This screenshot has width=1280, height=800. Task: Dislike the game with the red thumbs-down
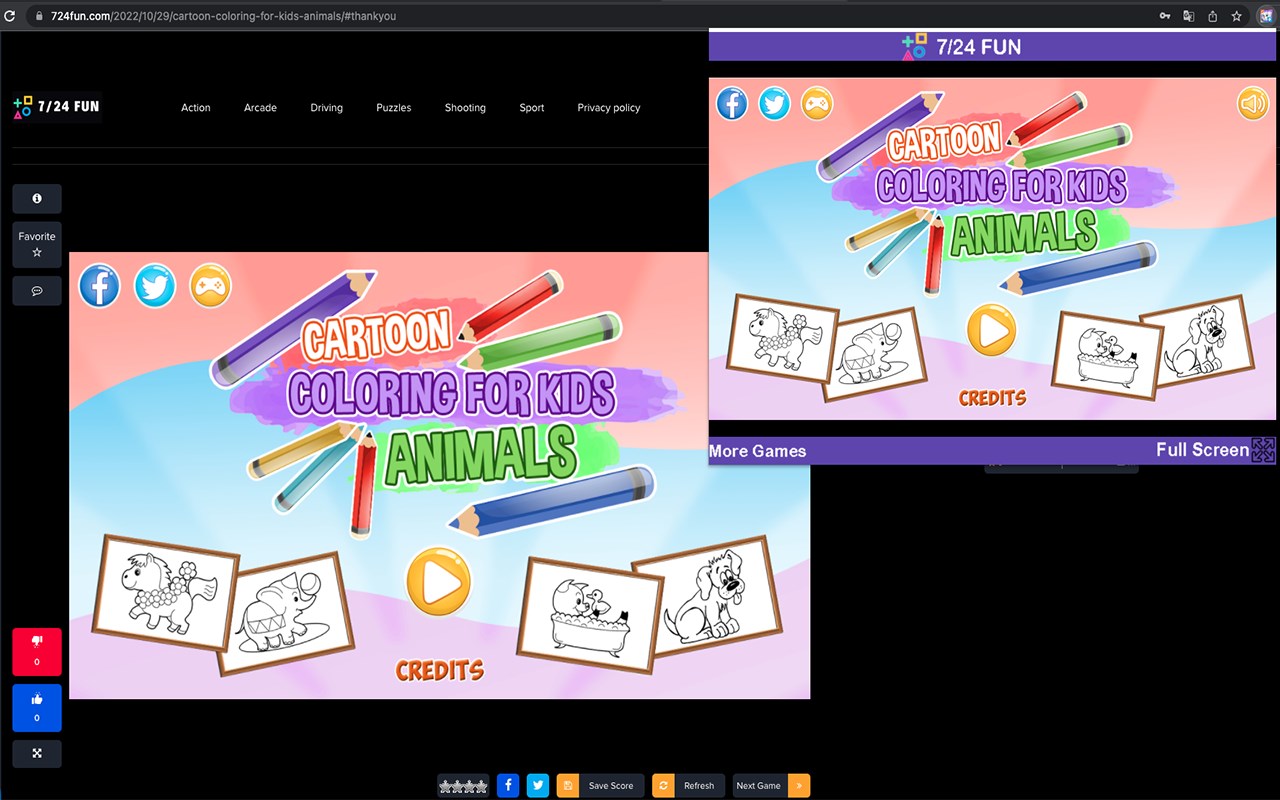[37, 652]
